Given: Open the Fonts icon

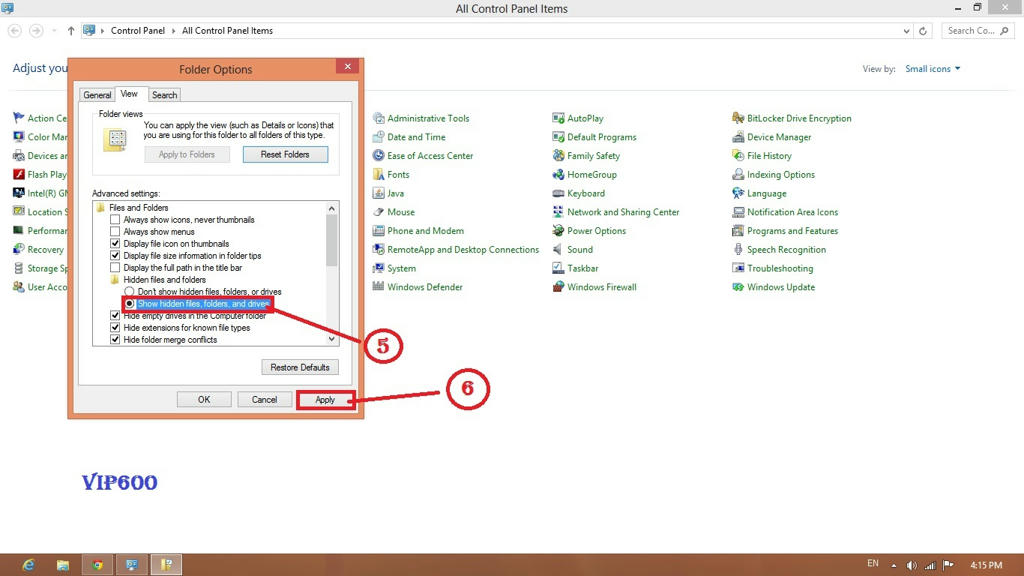Looking at the screenshot, I should pyautogui.click(x=378, y=174).
